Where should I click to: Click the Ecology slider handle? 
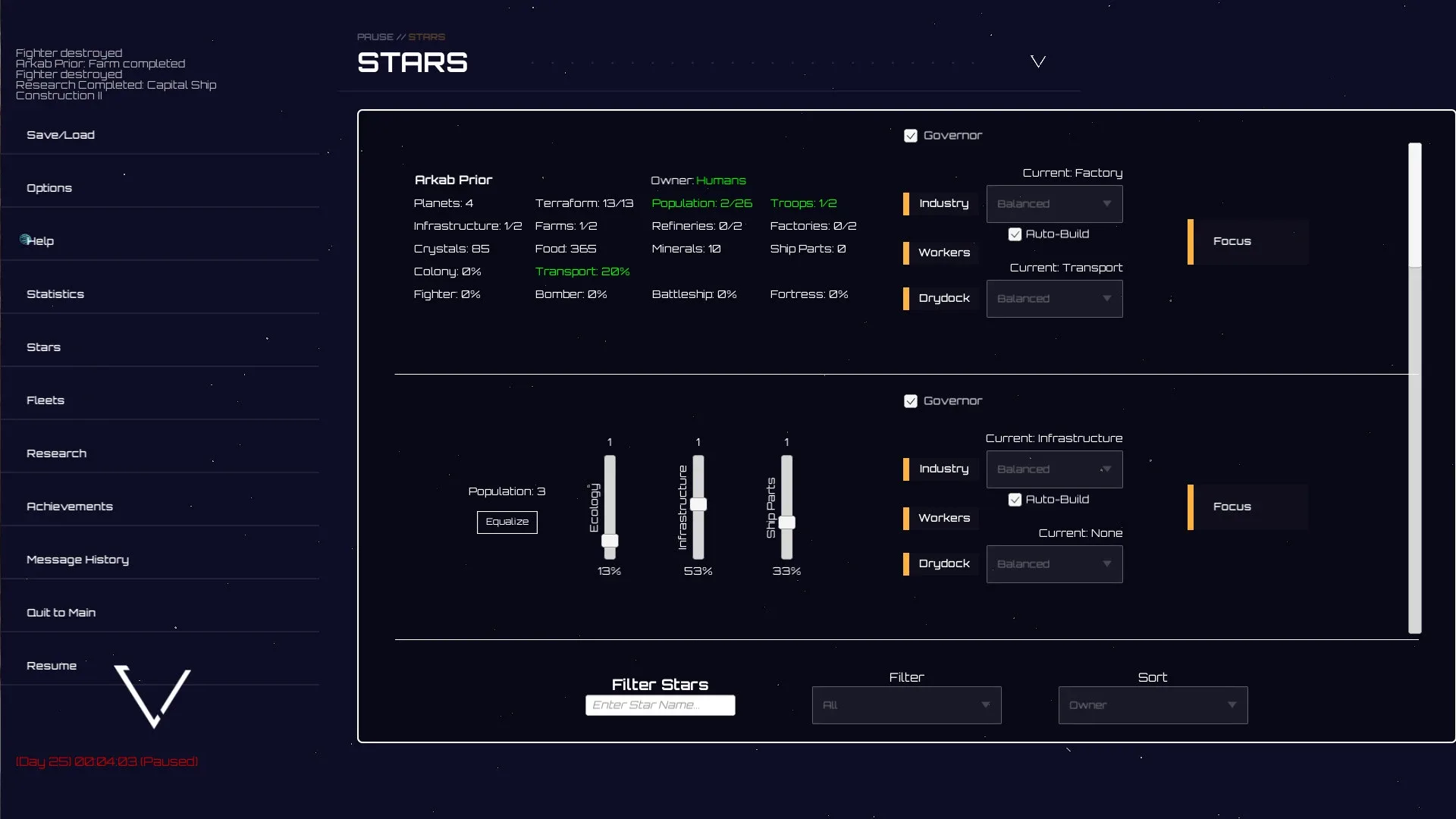pos(610,541)
